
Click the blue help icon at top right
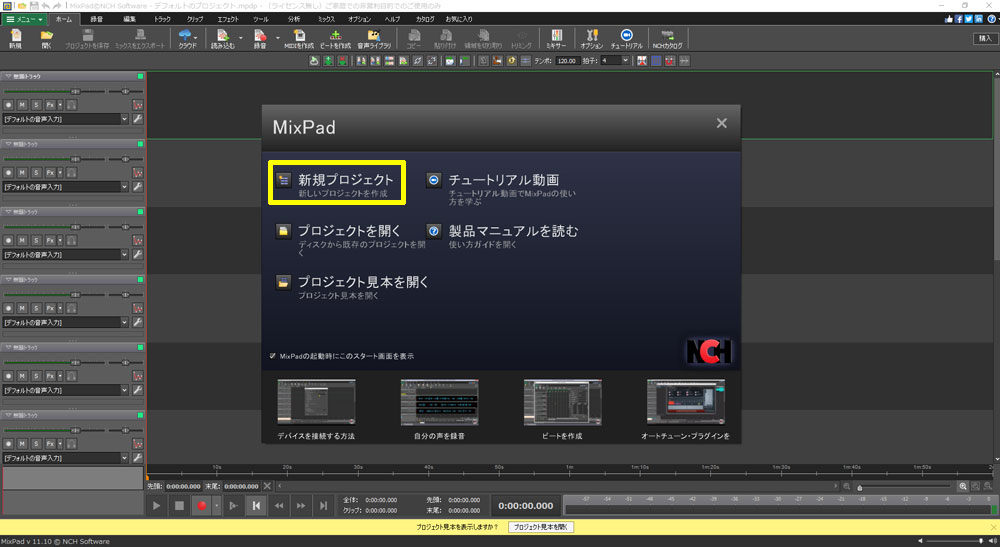(991, 19)
